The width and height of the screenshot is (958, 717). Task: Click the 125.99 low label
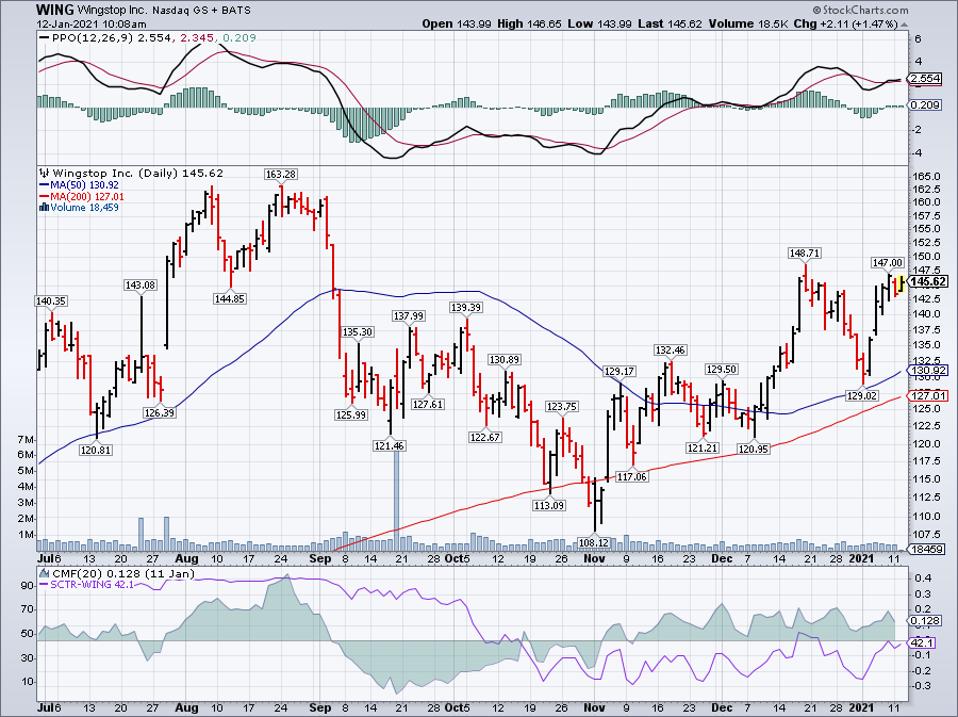[x=351, y=415]
